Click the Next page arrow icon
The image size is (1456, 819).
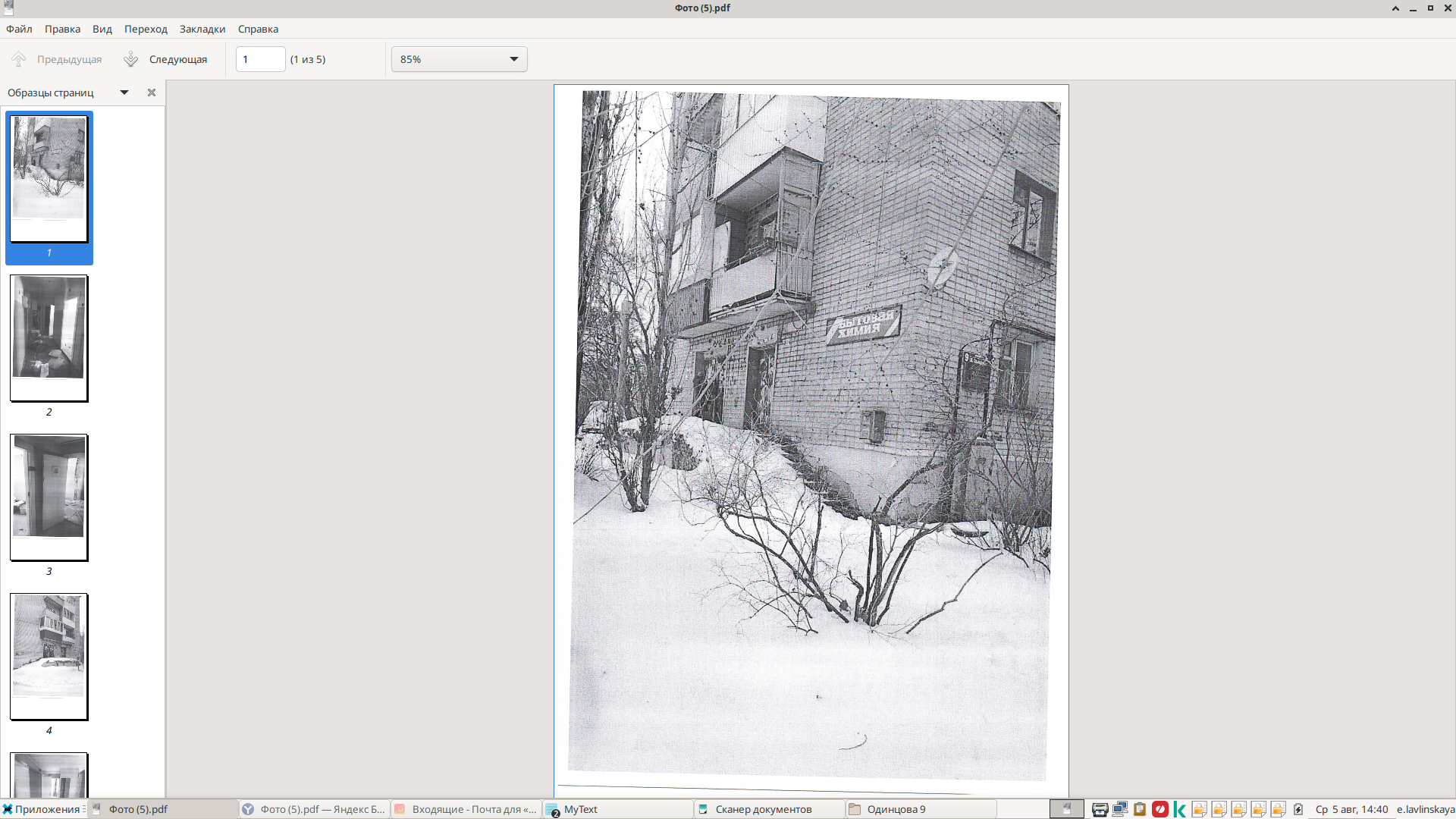[131, 59]
